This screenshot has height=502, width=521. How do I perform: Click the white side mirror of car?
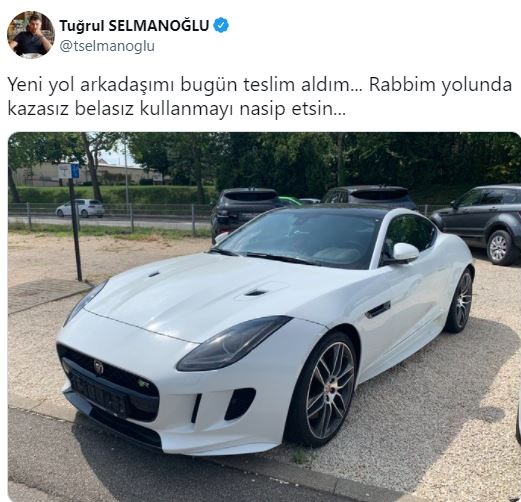405,252
